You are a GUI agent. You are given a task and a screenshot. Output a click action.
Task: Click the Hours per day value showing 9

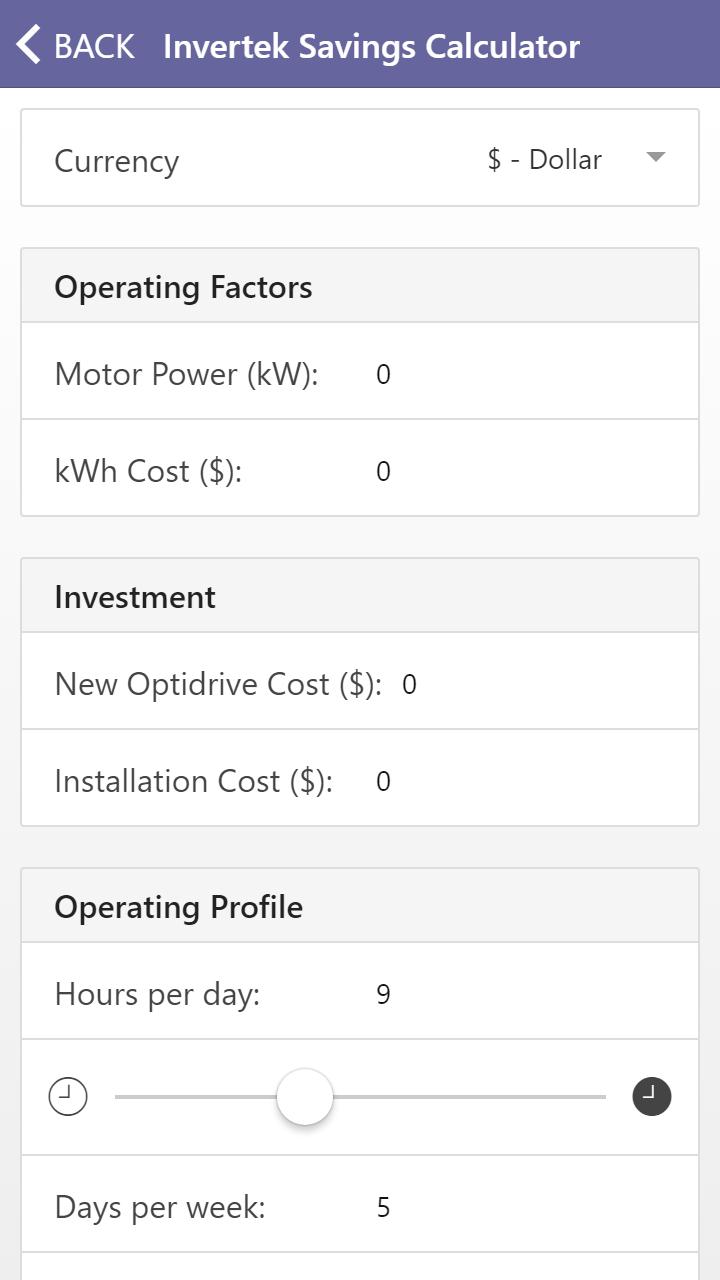pyautogui.click(x=383, y=995)
